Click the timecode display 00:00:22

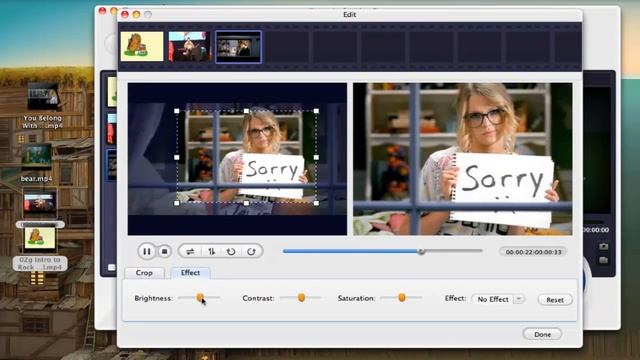[x=533, y=252]
